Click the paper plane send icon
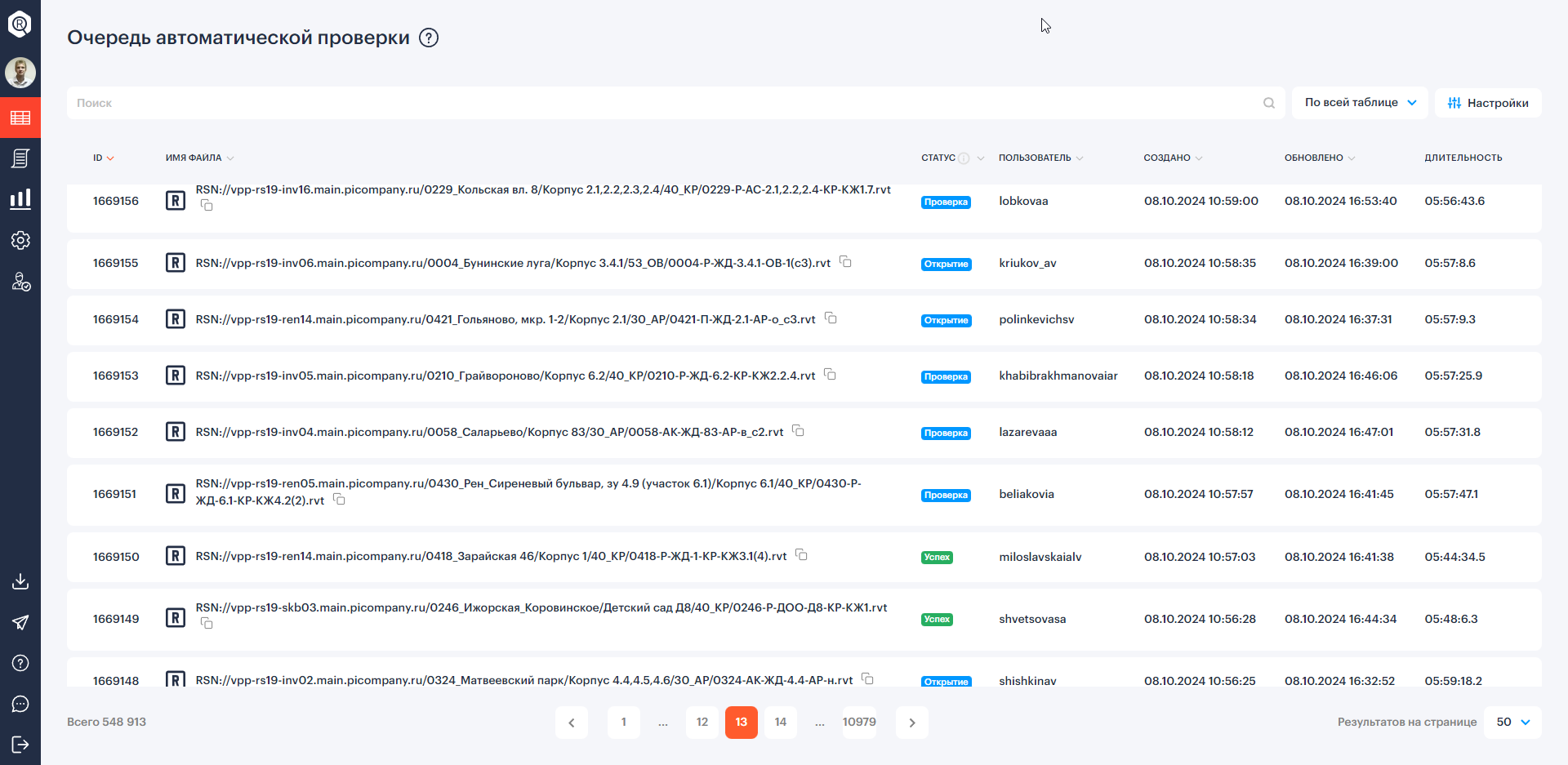The image size is (1568, 765). [20, 622]
